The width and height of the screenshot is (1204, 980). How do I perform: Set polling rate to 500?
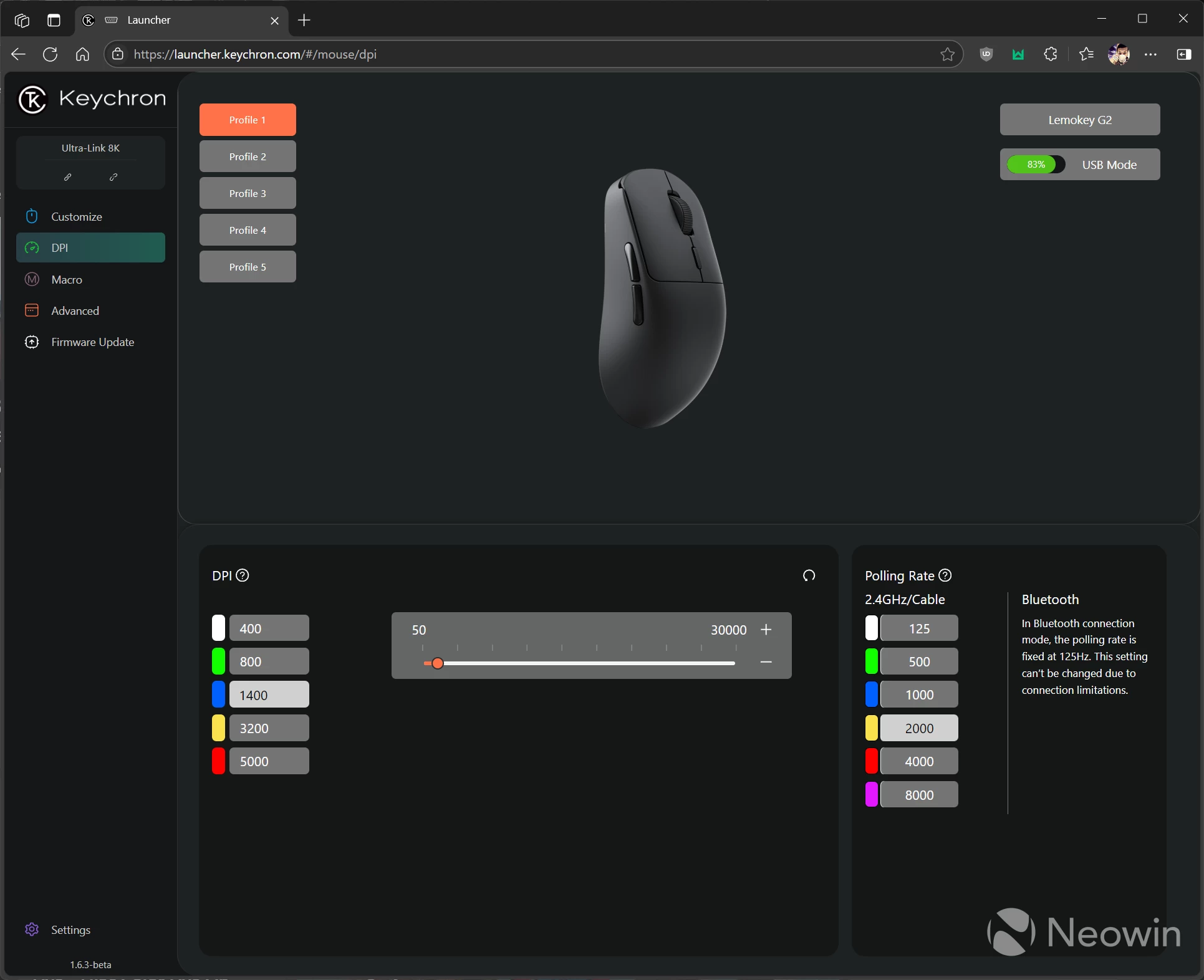pos(919,661)
